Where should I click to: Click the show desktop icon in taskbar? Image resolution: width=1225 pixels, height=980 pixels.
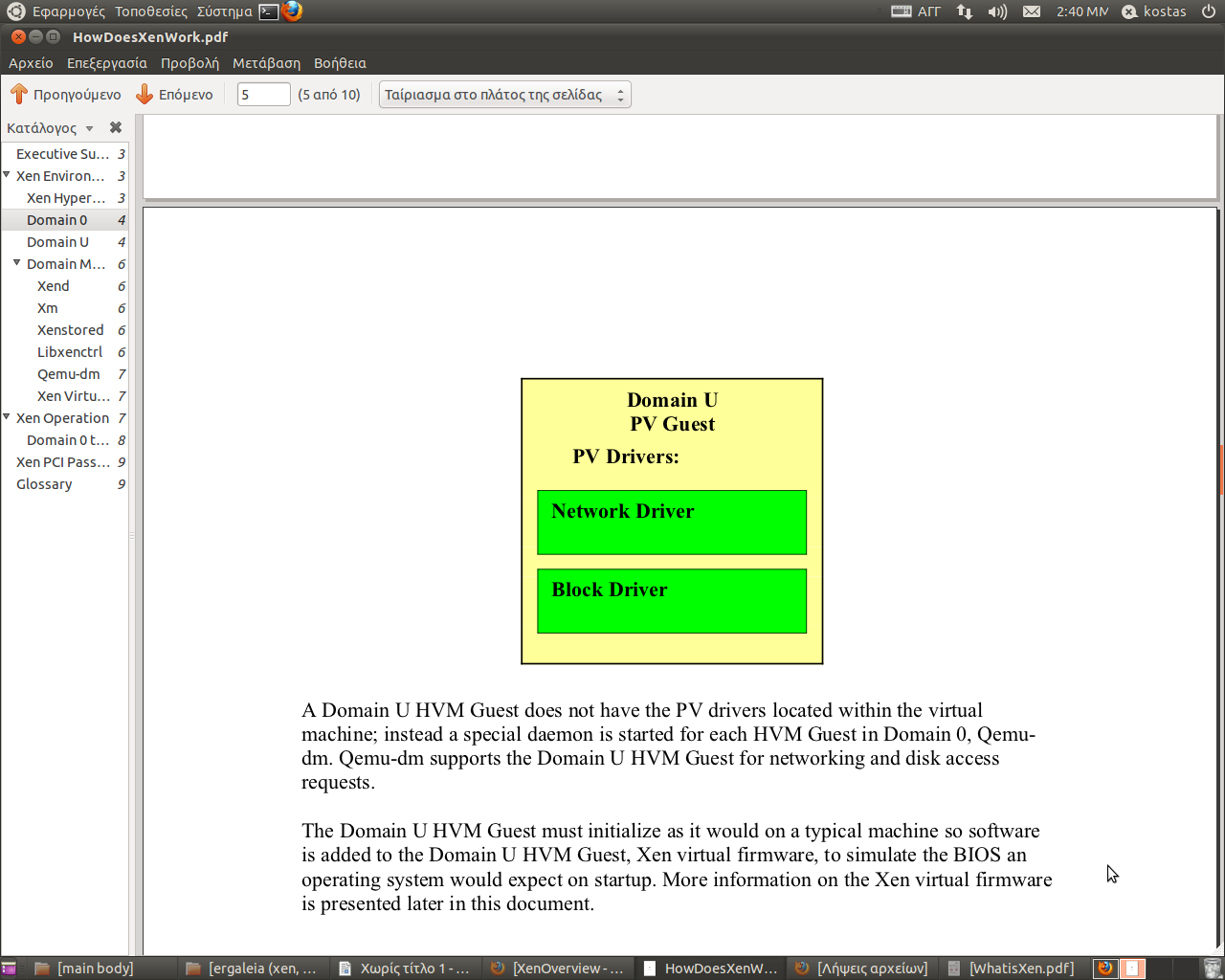9,969
